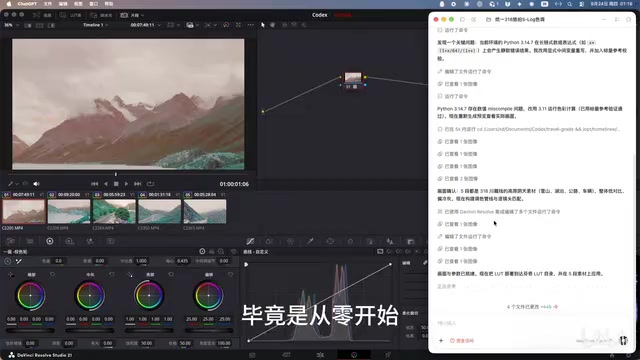Click the auto balance button in primaries

click(8, 261)
